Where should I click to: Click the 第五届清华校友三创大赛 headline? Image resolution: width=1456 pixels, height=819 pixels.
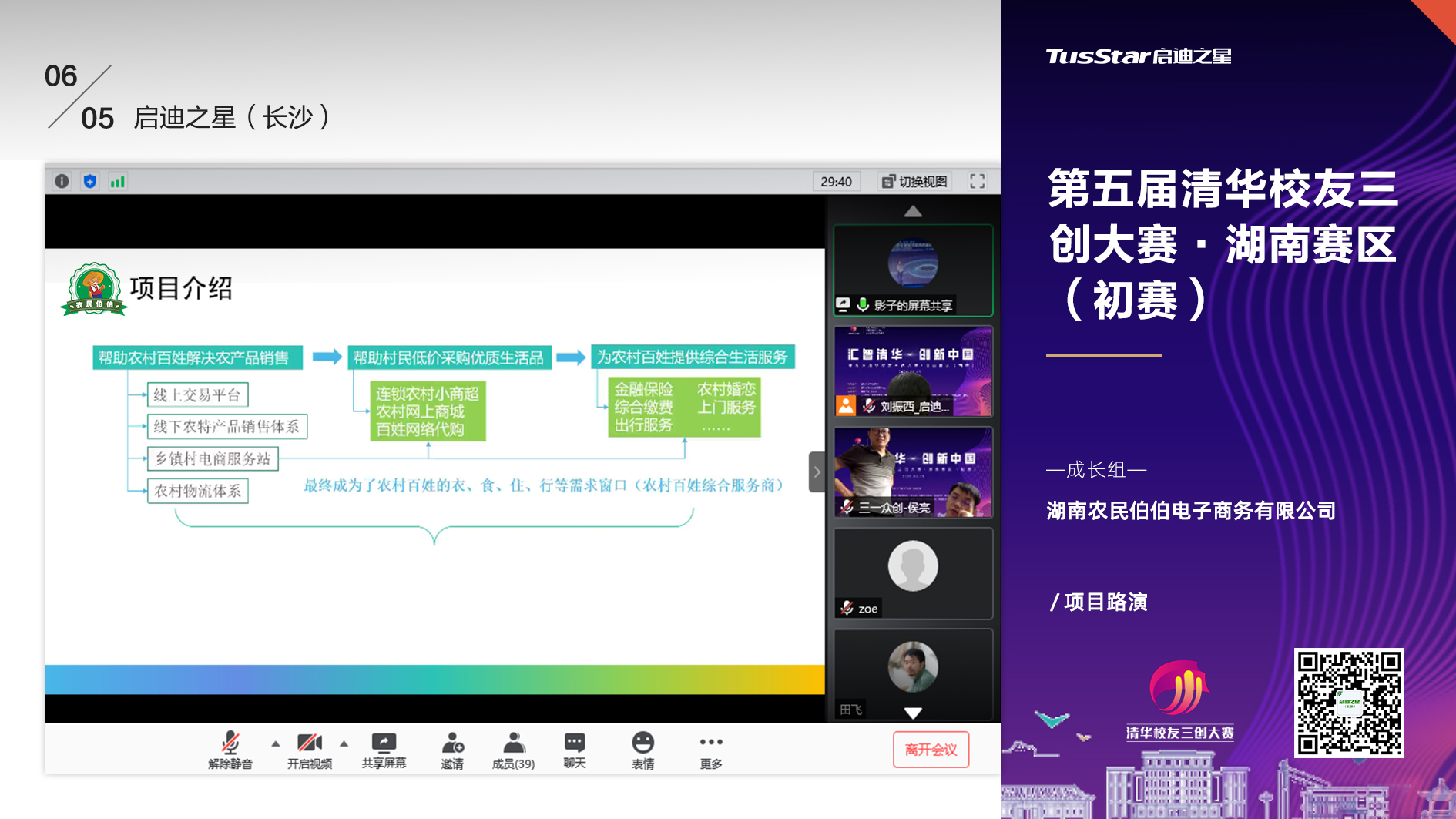(1223, 243)
